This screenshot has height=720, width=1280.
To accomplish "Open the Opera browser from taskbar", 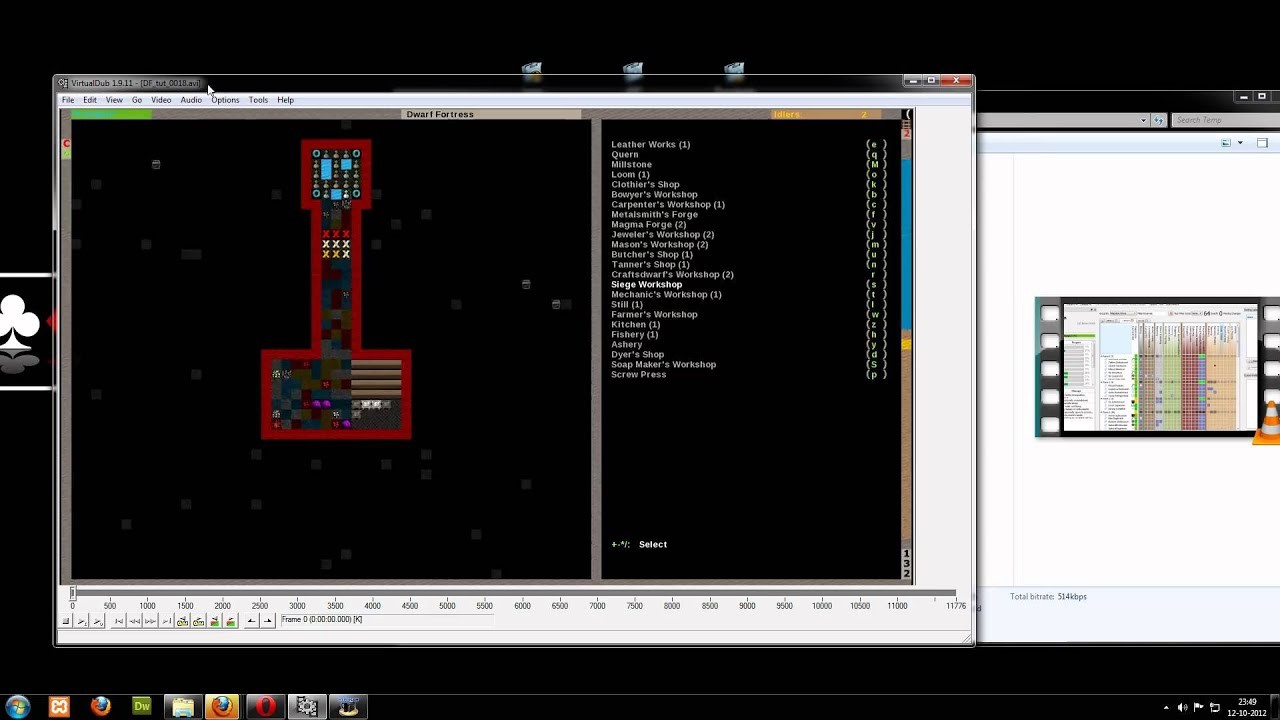I will 265,707.
